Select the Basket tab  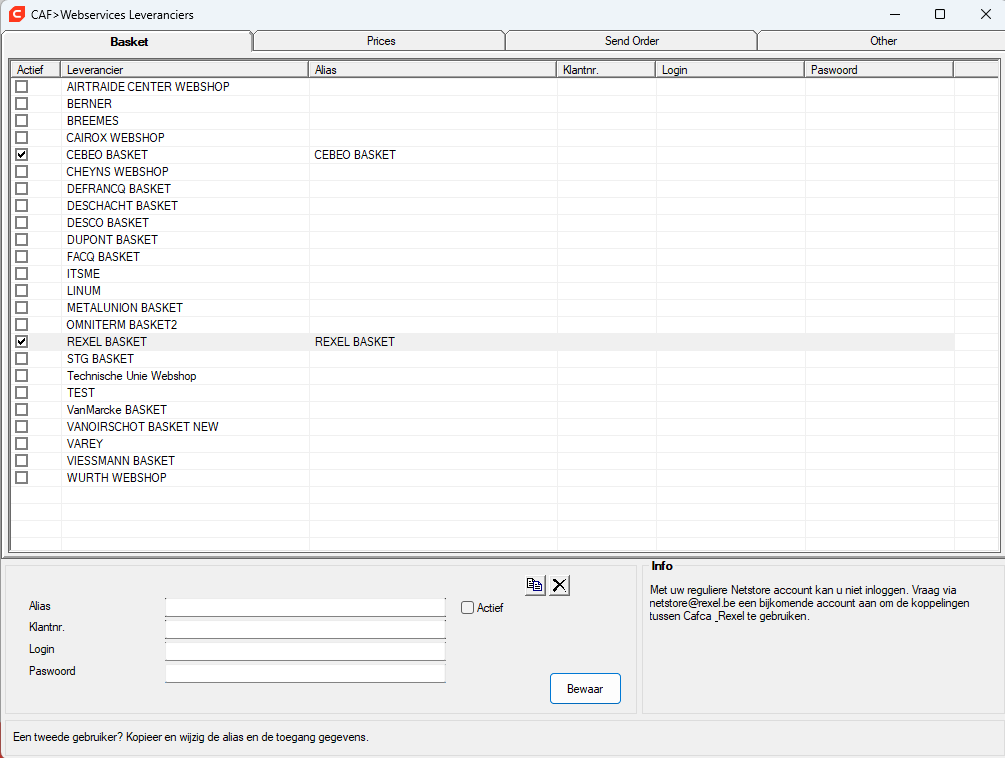(129, 42)
